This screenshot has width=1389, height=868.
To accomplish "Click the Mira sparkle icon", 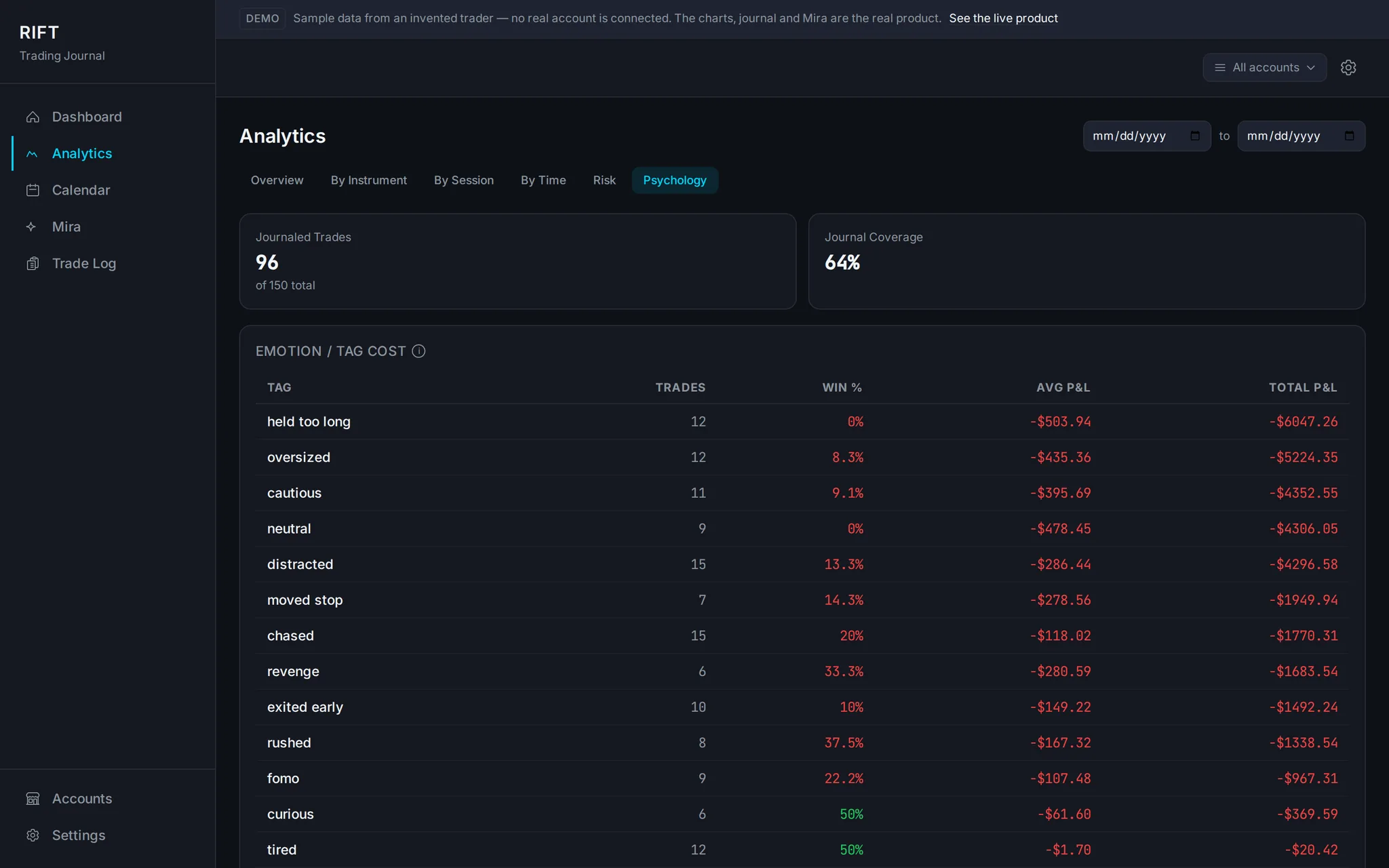I will [31, 227].
